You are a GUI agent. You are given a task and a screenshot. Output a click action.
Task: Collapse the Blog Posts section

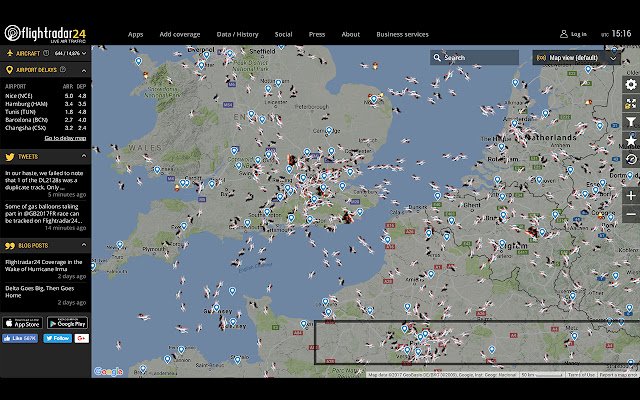(x=84, y=245)
